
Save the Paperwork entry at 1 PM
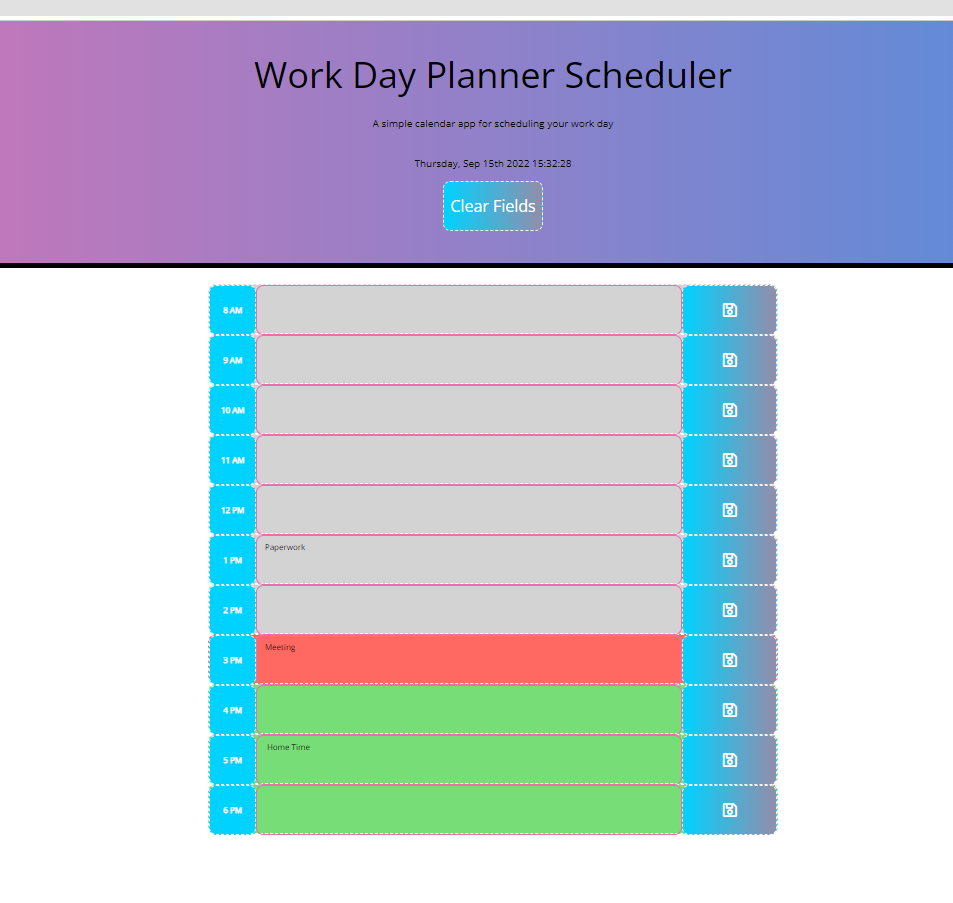[729, 559]
